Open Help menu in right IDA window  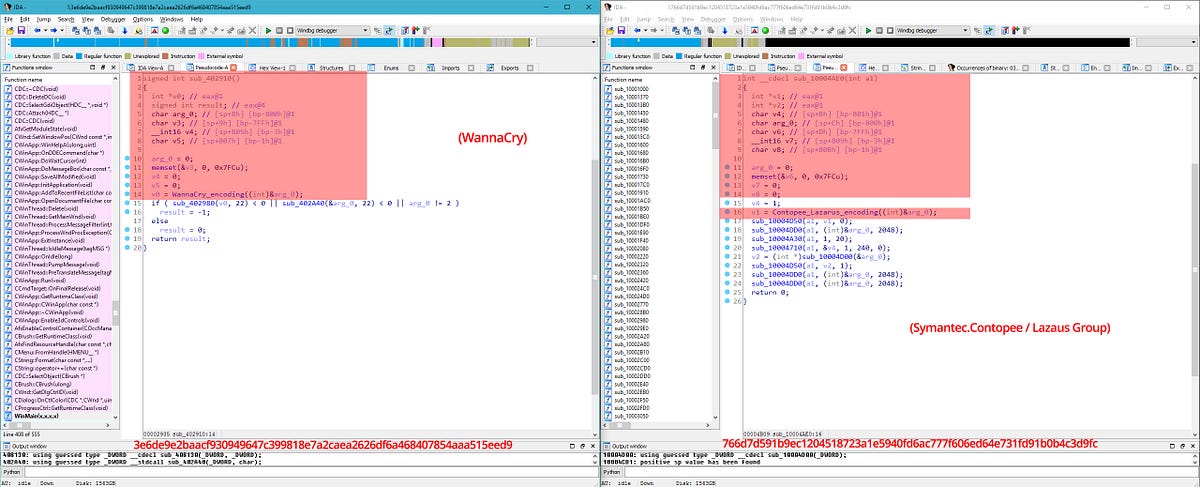[x=797, y=19]
